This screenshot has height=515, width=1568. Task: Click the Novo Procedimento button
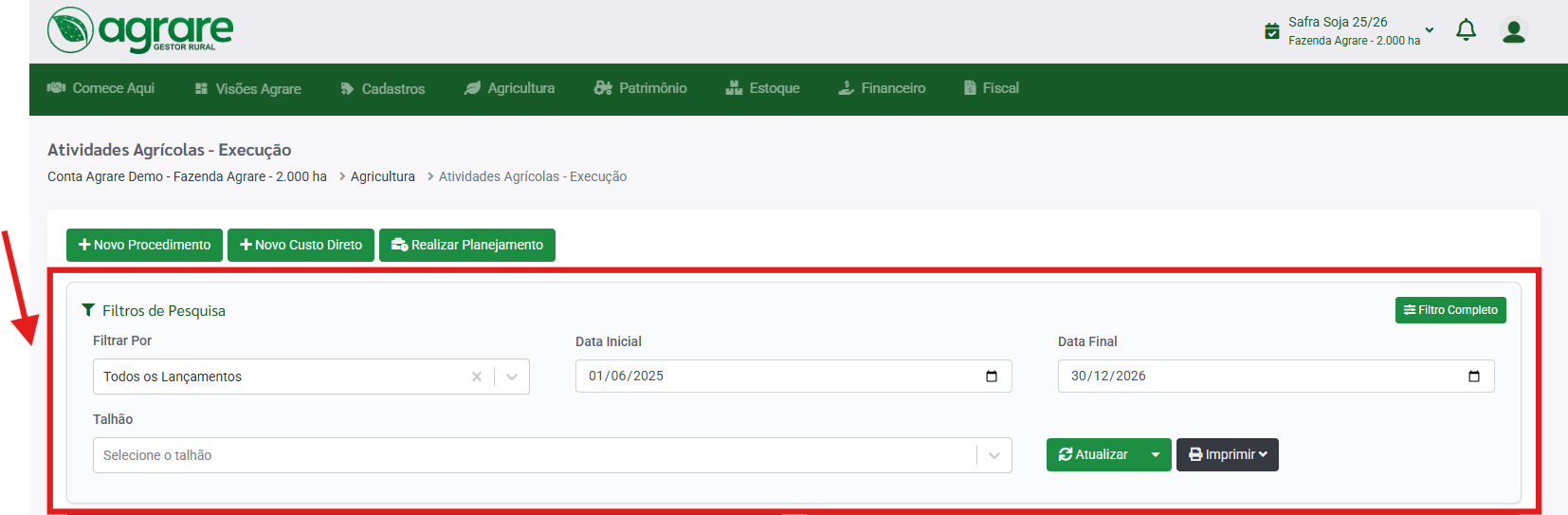[x=144, y=245]
